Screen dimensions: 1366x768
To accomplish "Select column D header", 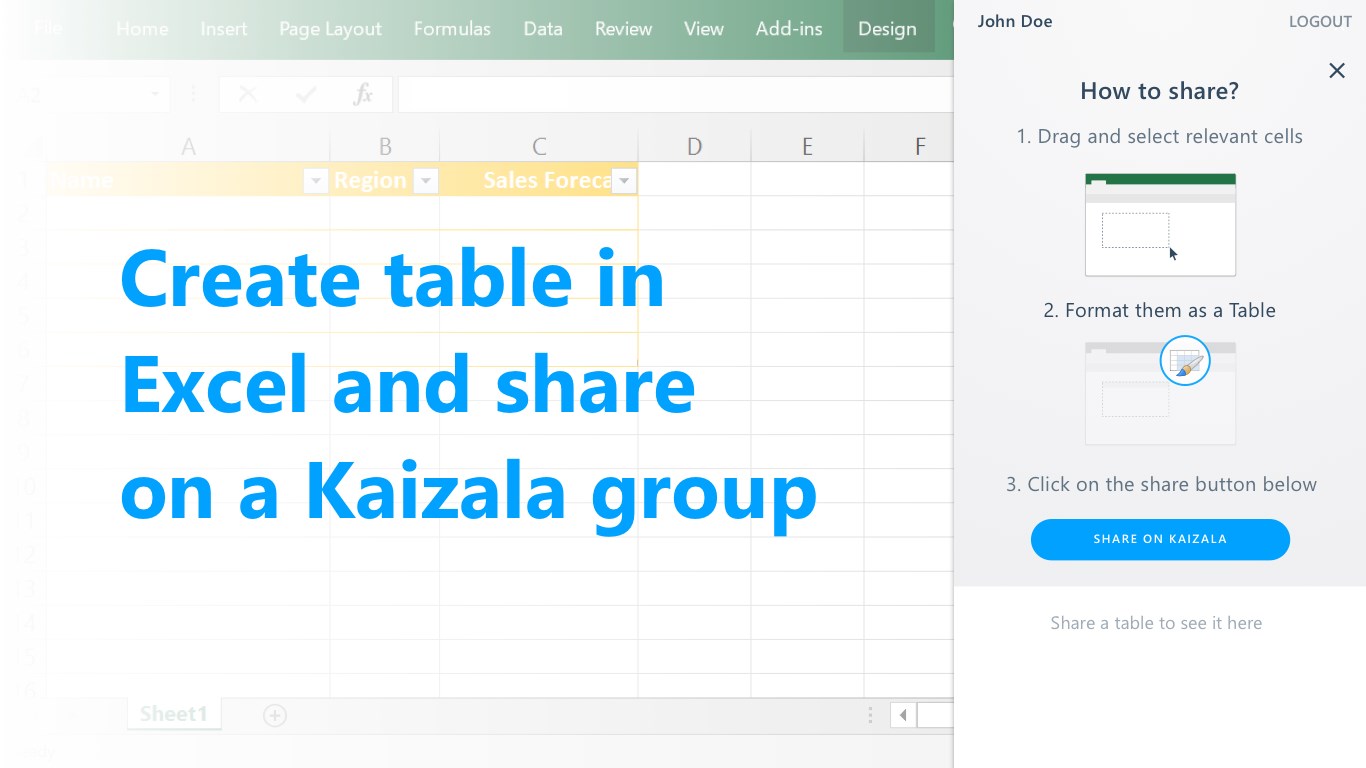I will pos(694,147).
